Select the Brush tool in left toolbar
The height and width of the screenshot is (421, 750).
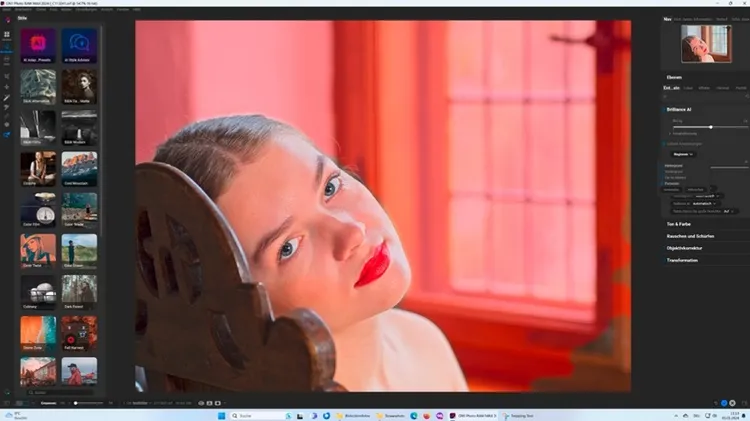click(x=7, y=98)
